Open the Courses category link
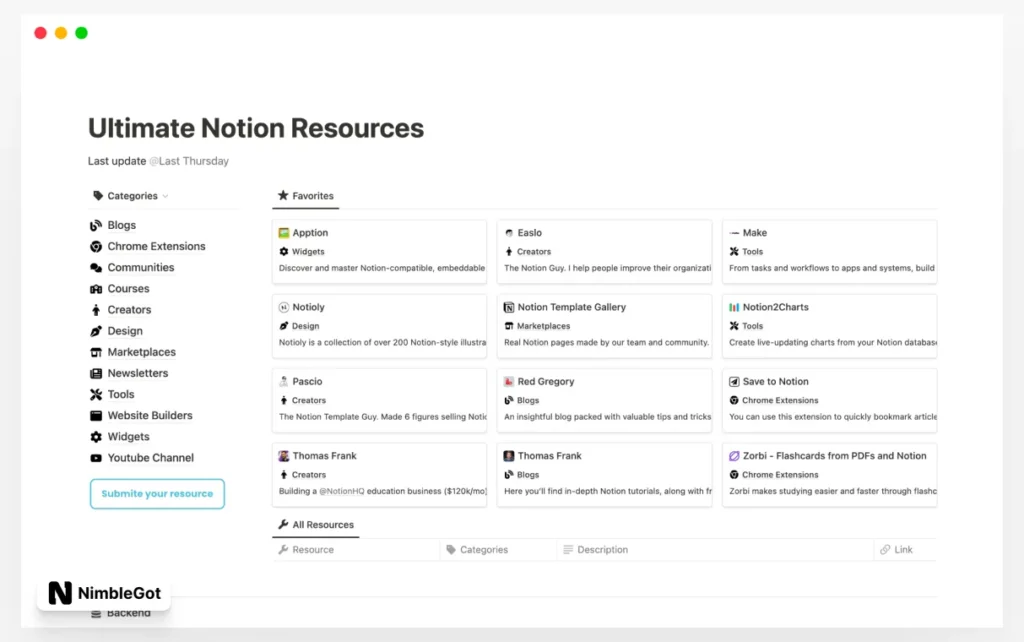 [128, 289]
